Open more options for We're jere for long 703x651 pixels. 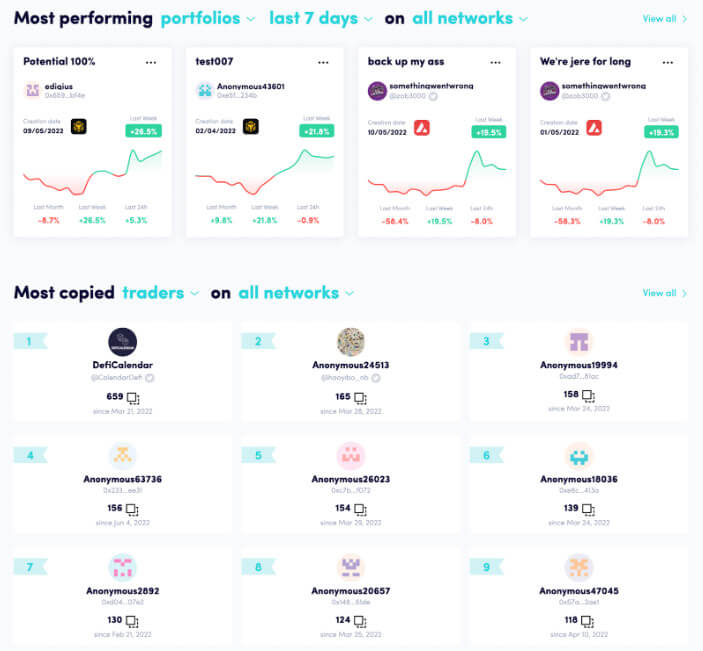669,62
